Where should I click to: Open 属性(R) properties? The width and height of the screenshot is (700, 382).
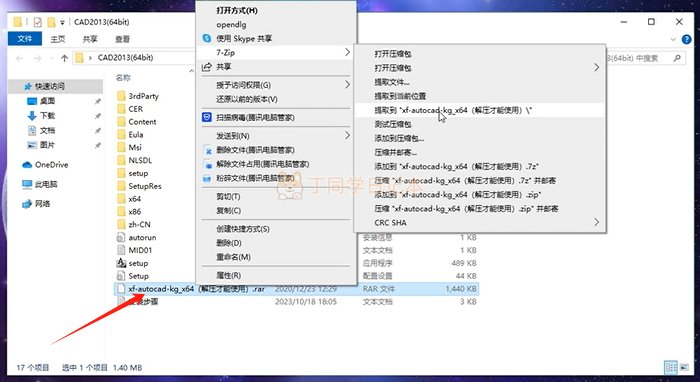[x=277, y=275]
